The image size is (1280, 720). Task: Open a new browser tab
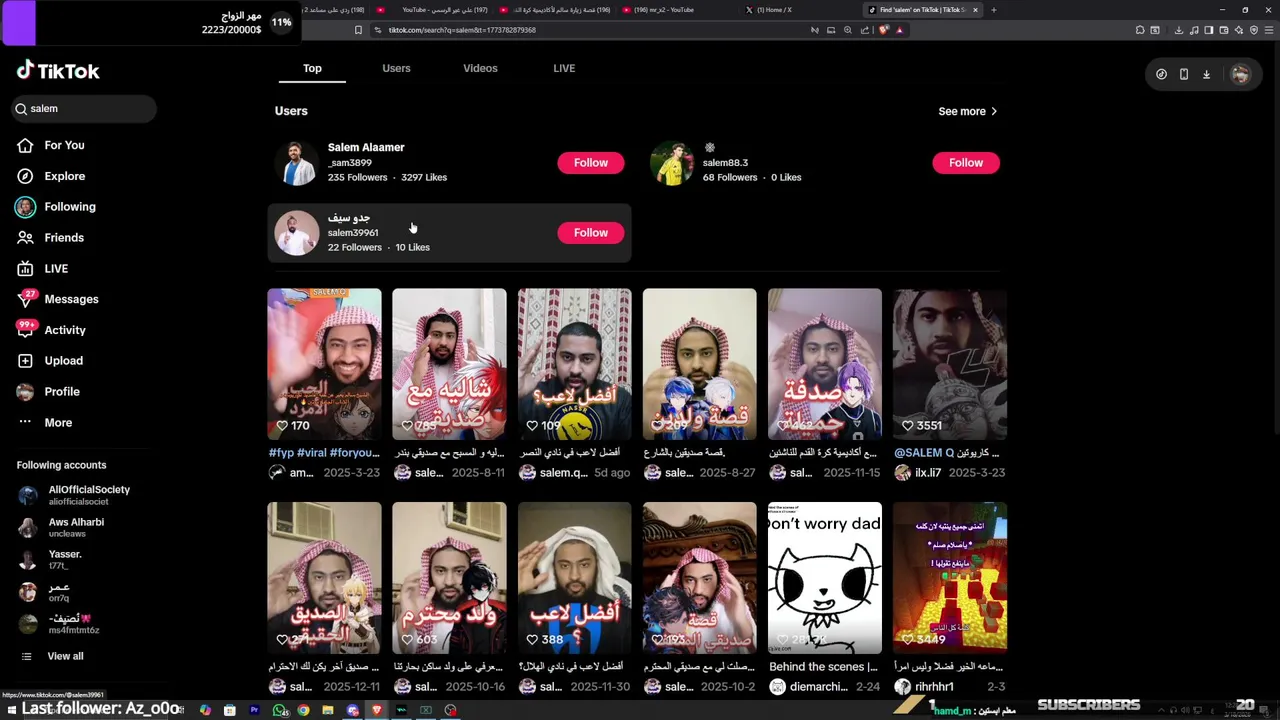(993, 10)
